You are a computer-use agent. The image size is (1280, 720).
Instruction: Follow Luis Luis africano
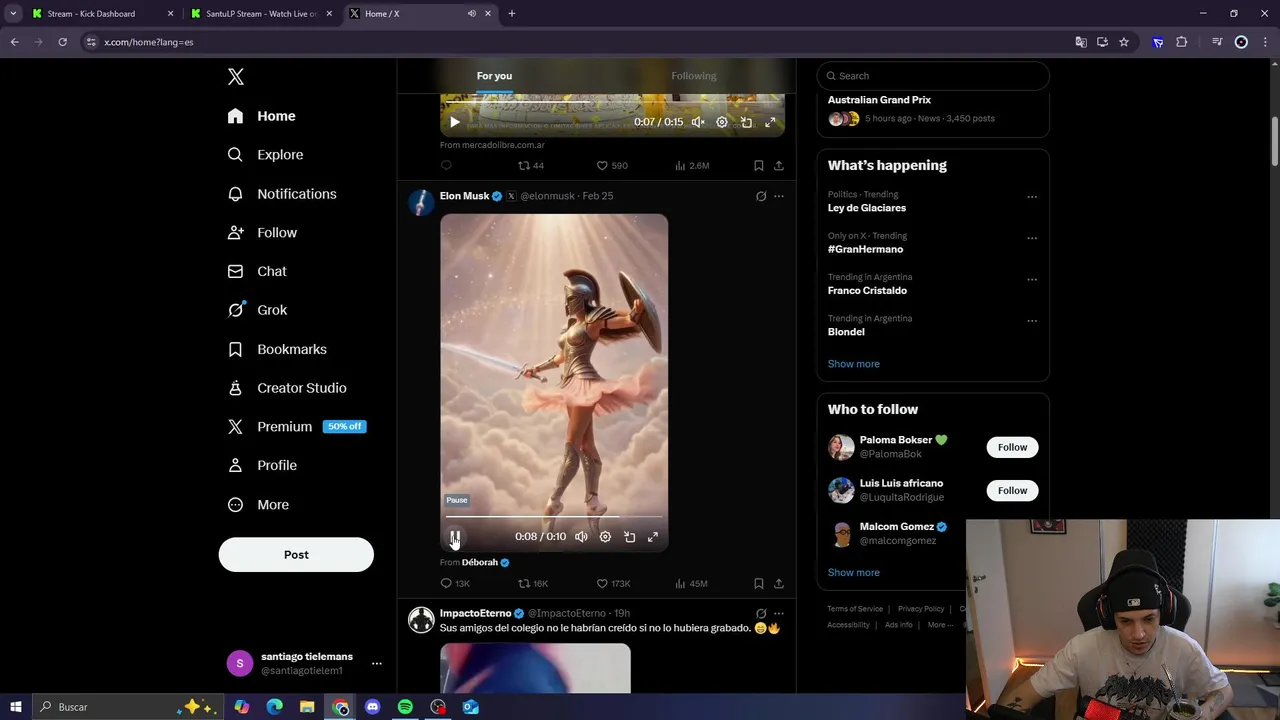(x=1012, y=490)
